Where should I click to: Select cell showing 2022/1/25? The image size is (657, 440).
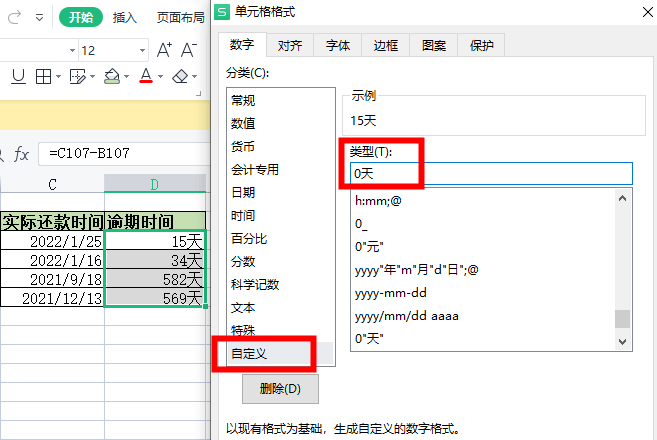(x=52, y=241)
